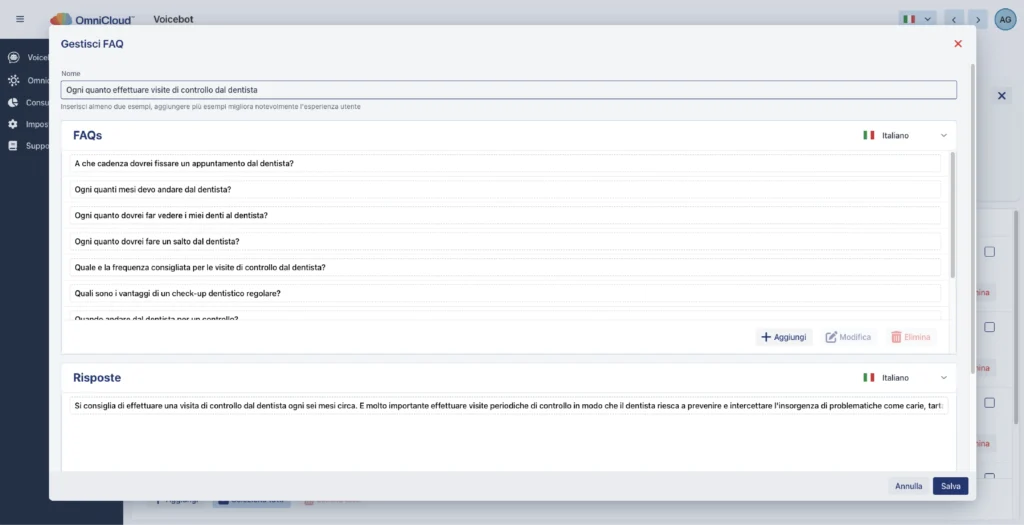Click the OmniCloud logo in the header
1024x525 pixels.
[x=92, y=19]
